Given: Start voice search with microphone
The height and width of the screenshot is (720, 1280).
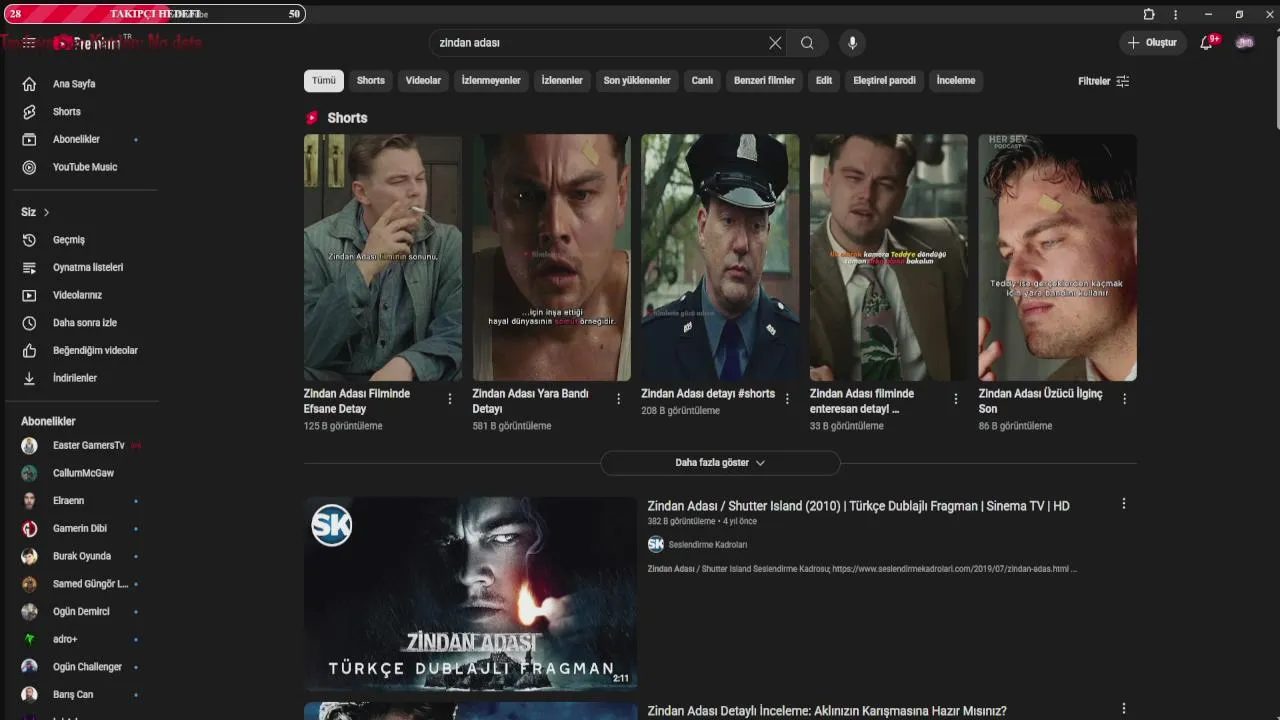Looking at the screenshot, I should tap(852, 43).
